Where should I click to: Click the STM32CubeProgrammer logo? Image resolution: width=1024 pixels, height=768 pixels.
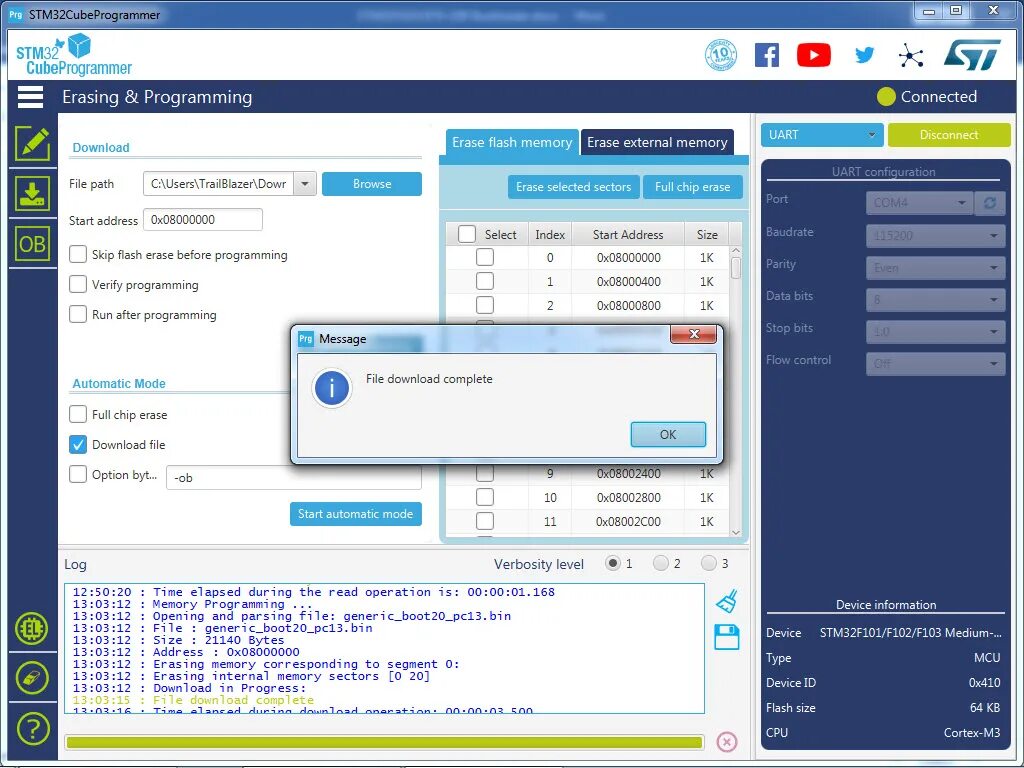pos(74,55)
